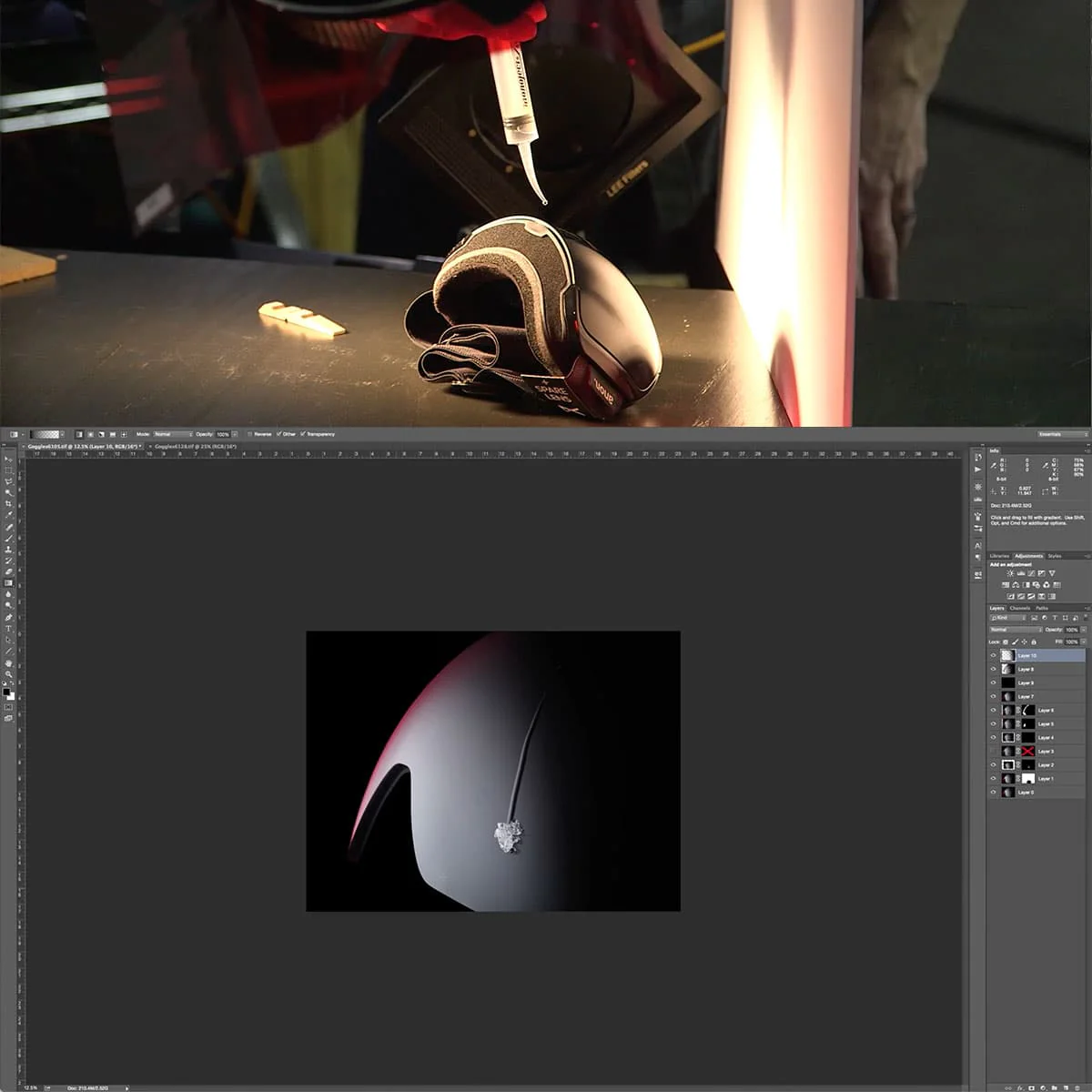Select the Linear gradient icon in options bar

point(81,435)
